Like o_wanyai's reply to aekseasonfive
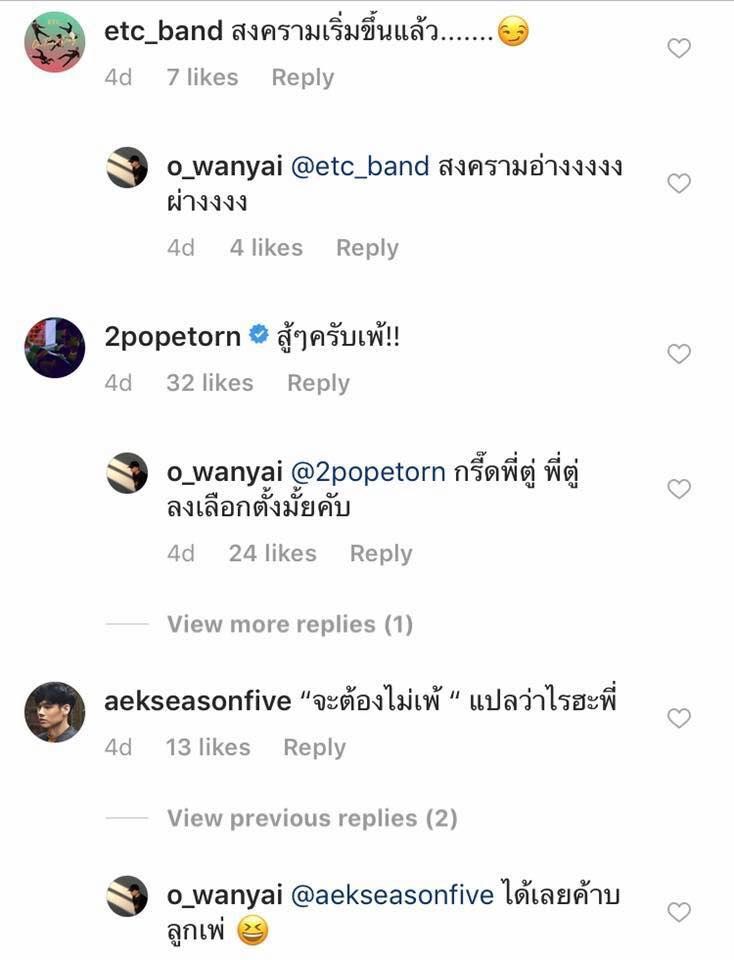The width and height of the screenshot is (734, 960). point(679,912)
